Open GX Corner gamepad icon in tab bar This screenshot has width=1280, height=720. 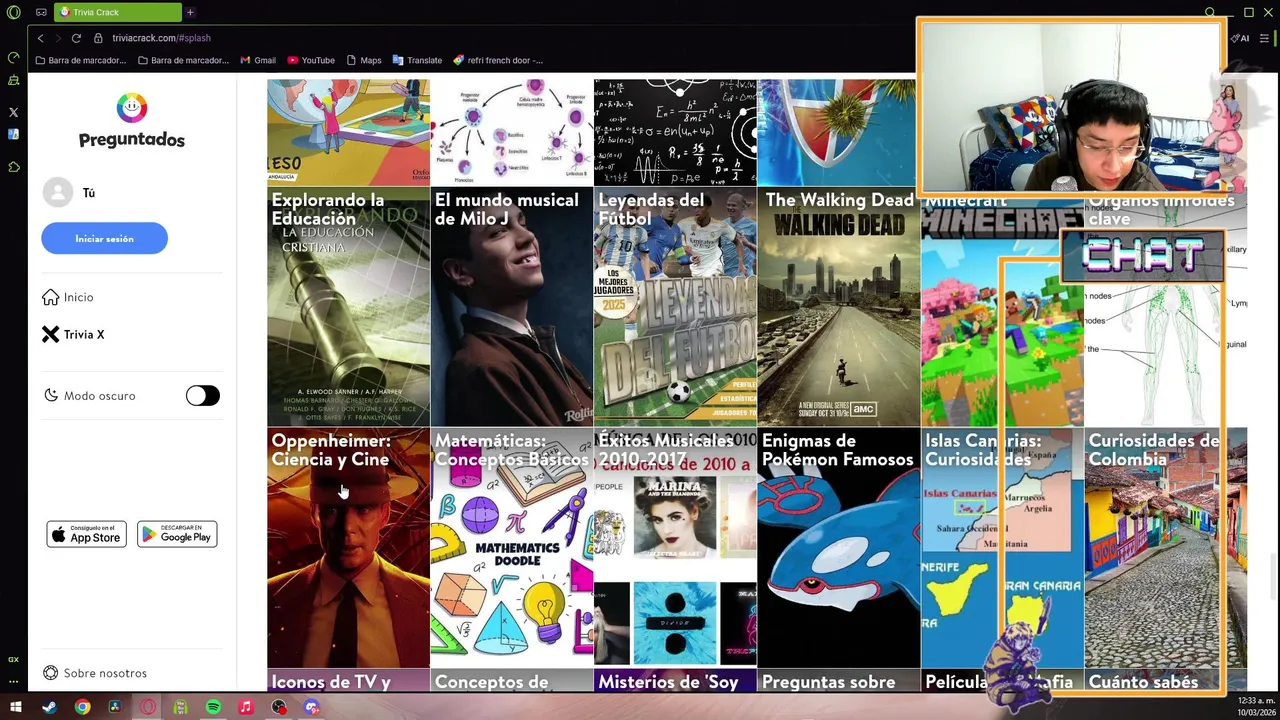pos(41,12)
